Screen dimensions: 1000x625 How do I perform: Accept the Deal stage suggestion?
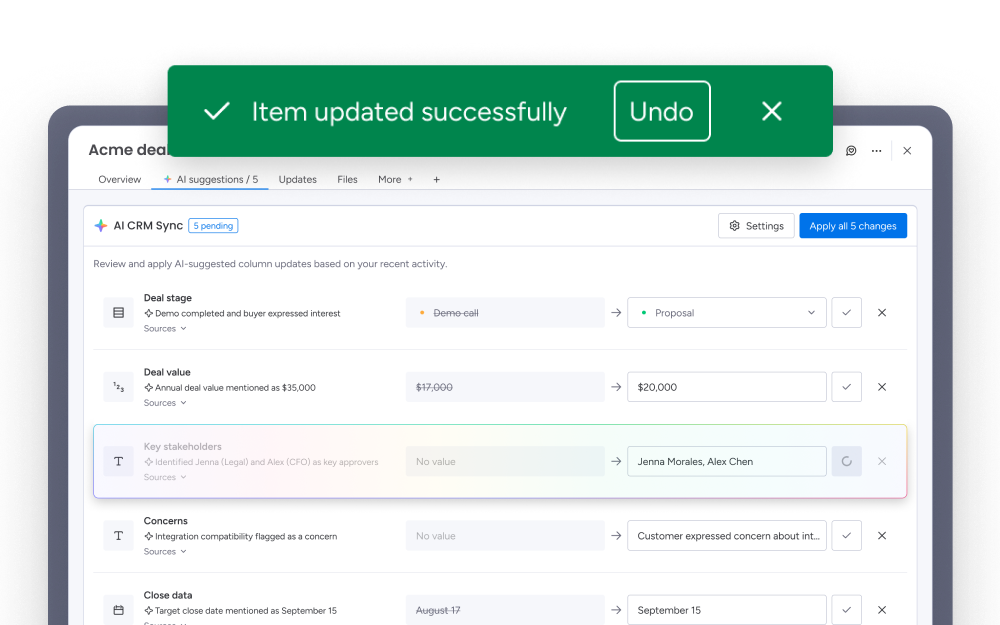[x=846, y=312]
